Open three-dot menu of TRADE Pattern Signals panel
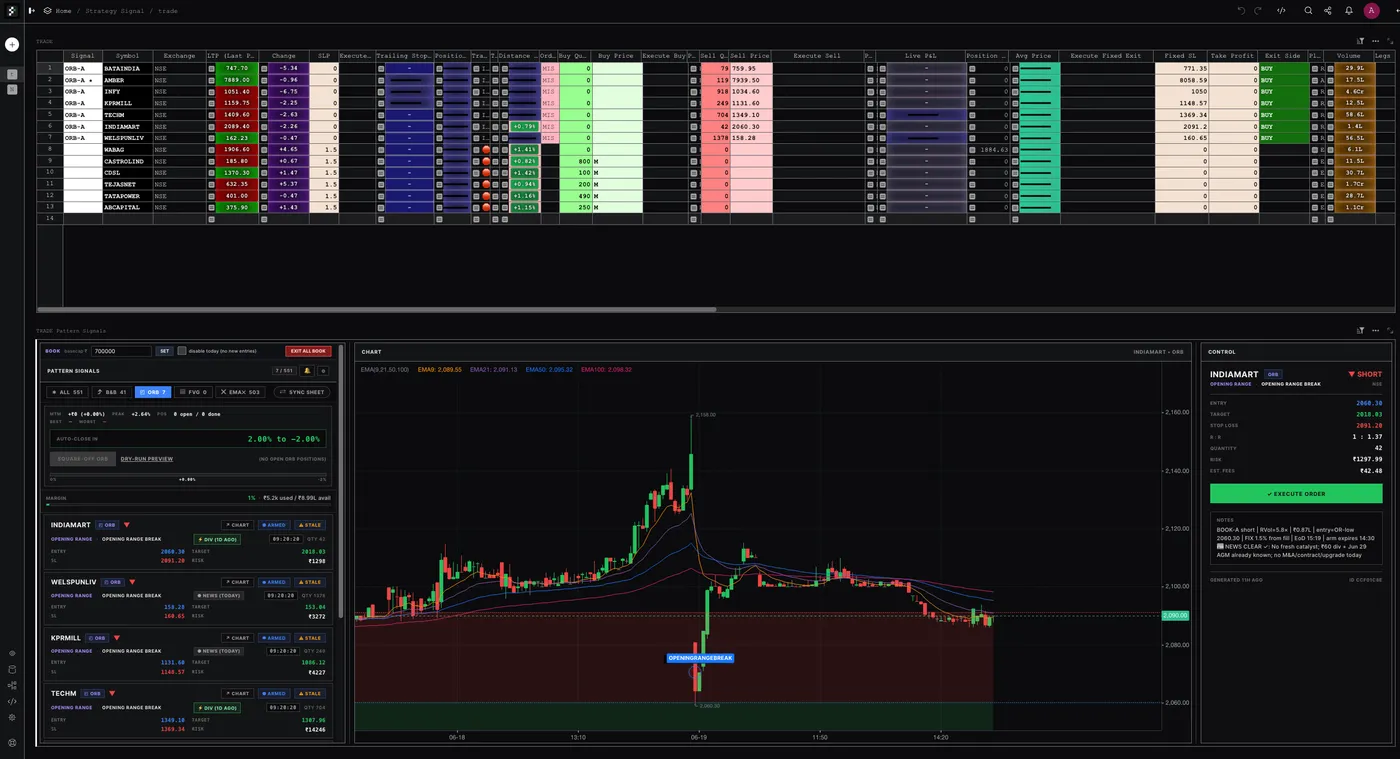This screenshot has width=1400, height=759. tap(1375, 331)
